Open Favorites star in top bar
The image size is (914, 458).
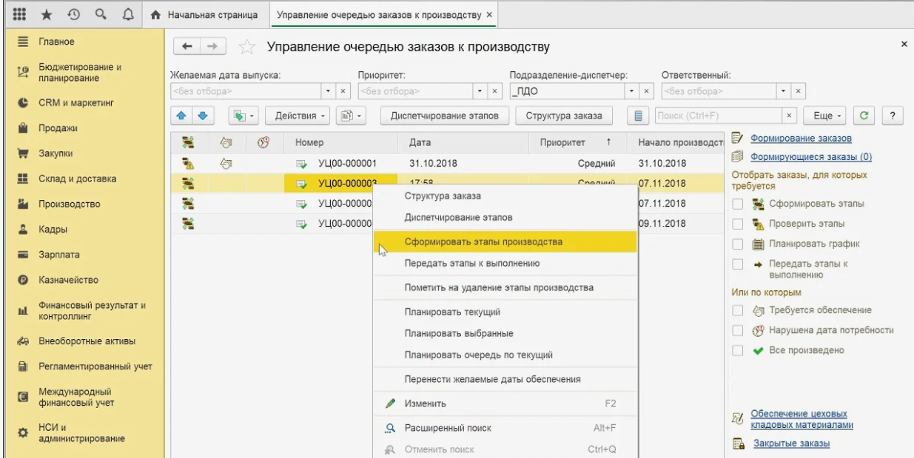point(47,15)
